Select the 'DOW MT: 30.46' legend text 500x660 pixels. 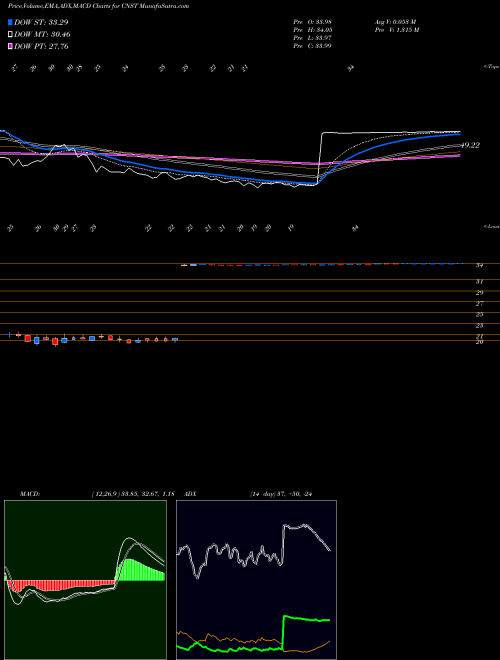[43, 35]
